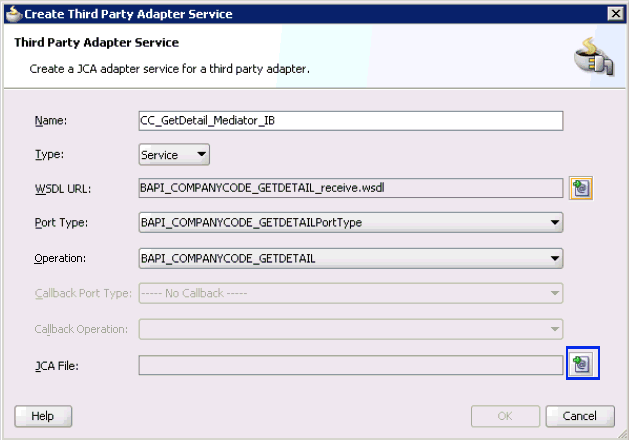629x440 pixels.
Task: Open the Type dropdown showing Service
Action: click(174, 155)
